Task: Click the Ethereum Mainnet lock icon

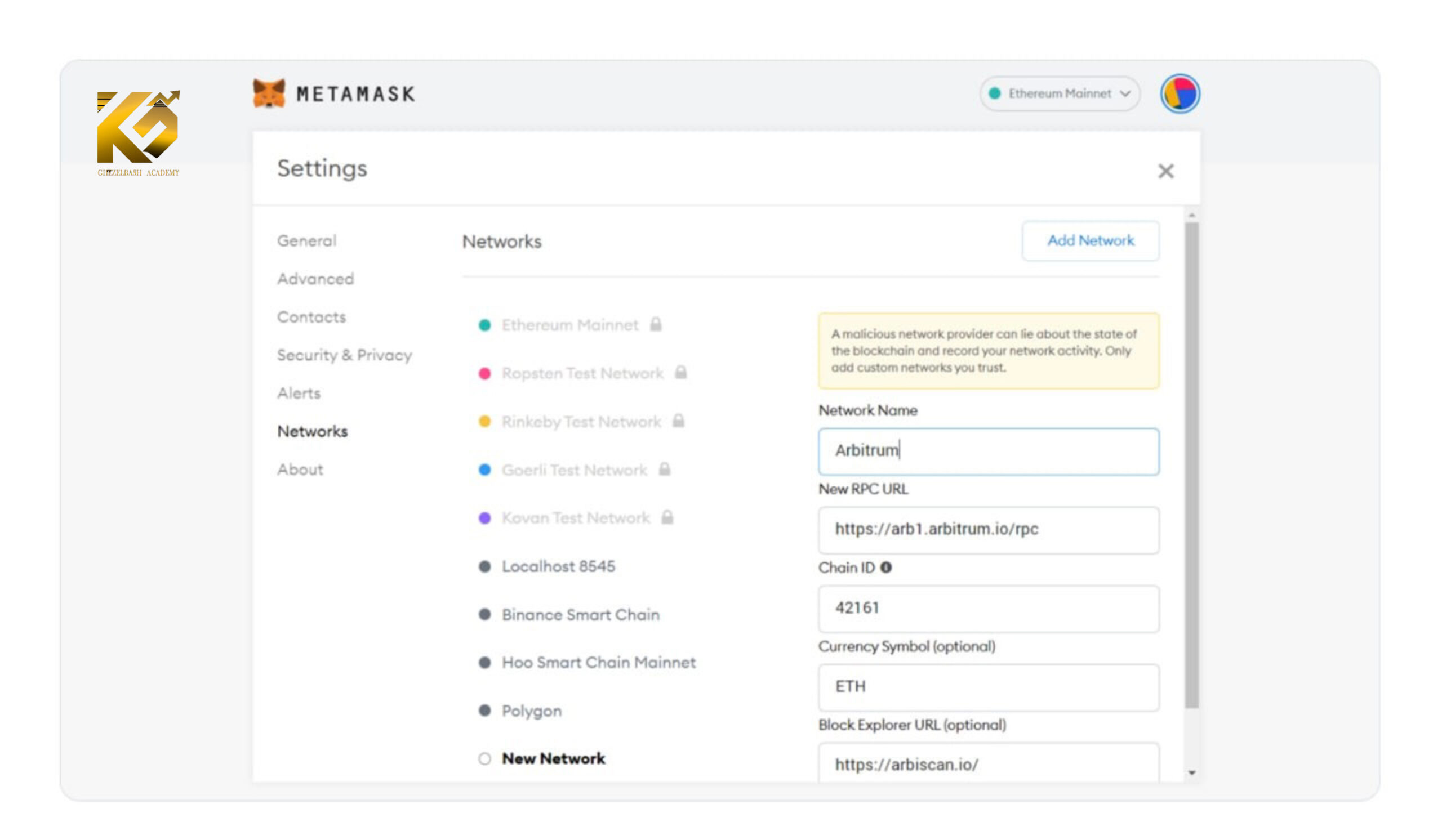Action: click(x=656, y=324)
